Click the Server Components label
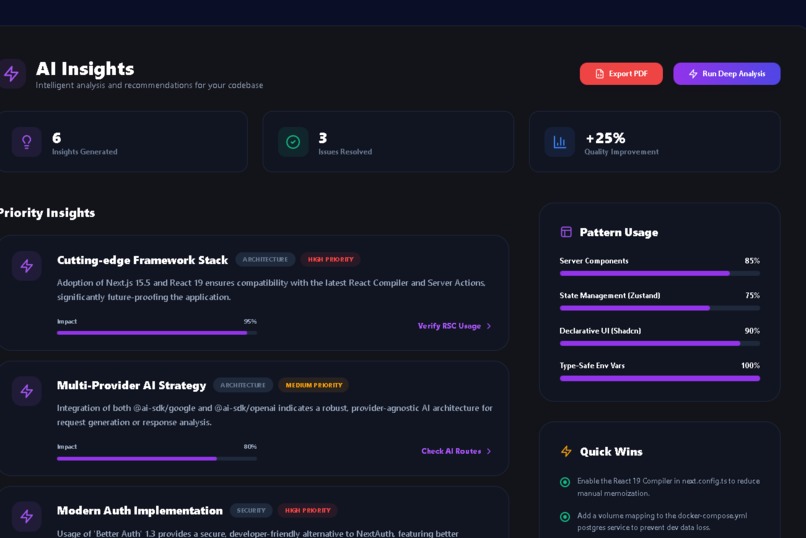This screenshot has height=538, width=806. click(x=594, y=261)
